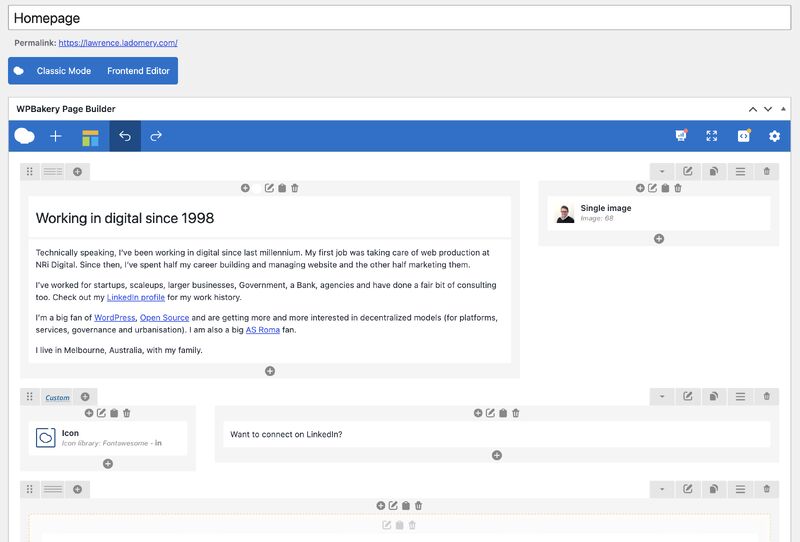800x542 pixels.
Task: Grab the first row drag handle
Action: [x=30, y=171]
